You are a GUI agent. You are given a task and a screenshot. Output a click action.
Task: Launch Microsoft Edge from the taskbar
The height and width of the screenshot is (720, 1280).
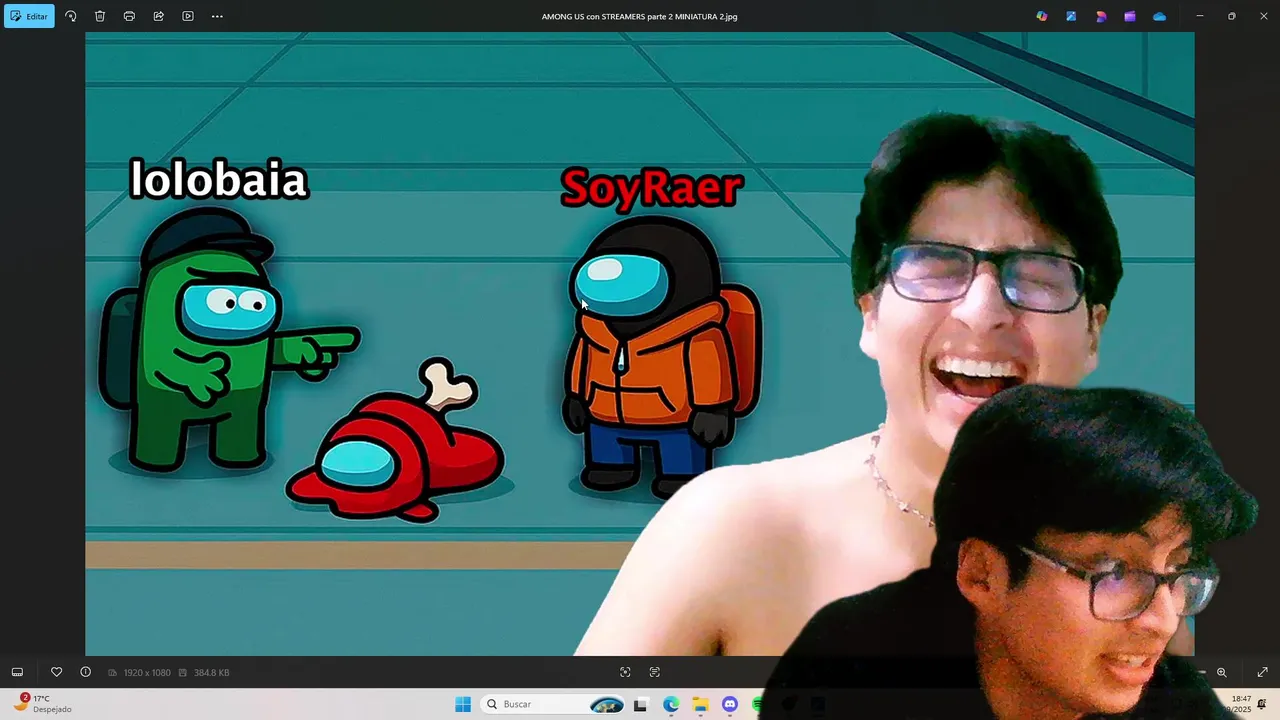click(671, 704)
